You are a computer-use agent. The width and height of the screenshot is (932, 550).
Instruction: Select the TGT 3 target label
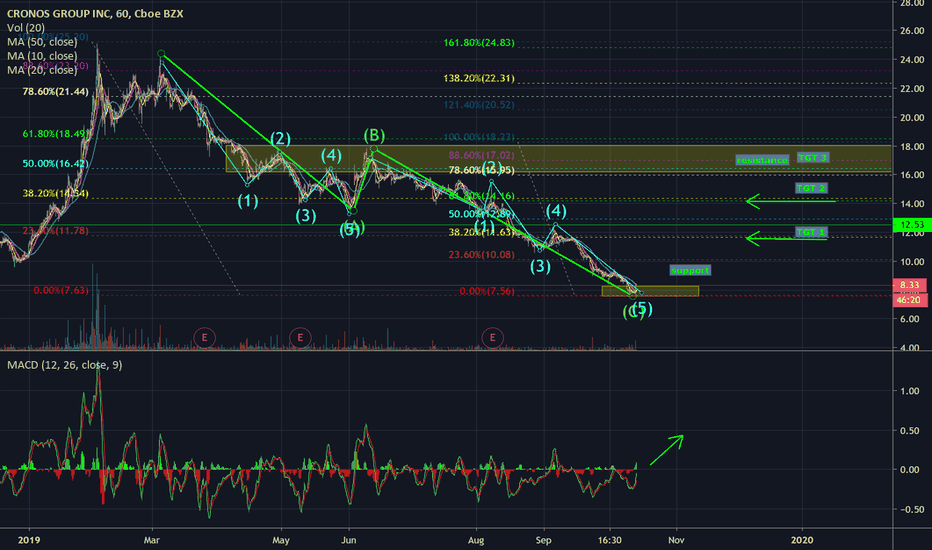tap(813, 158)
